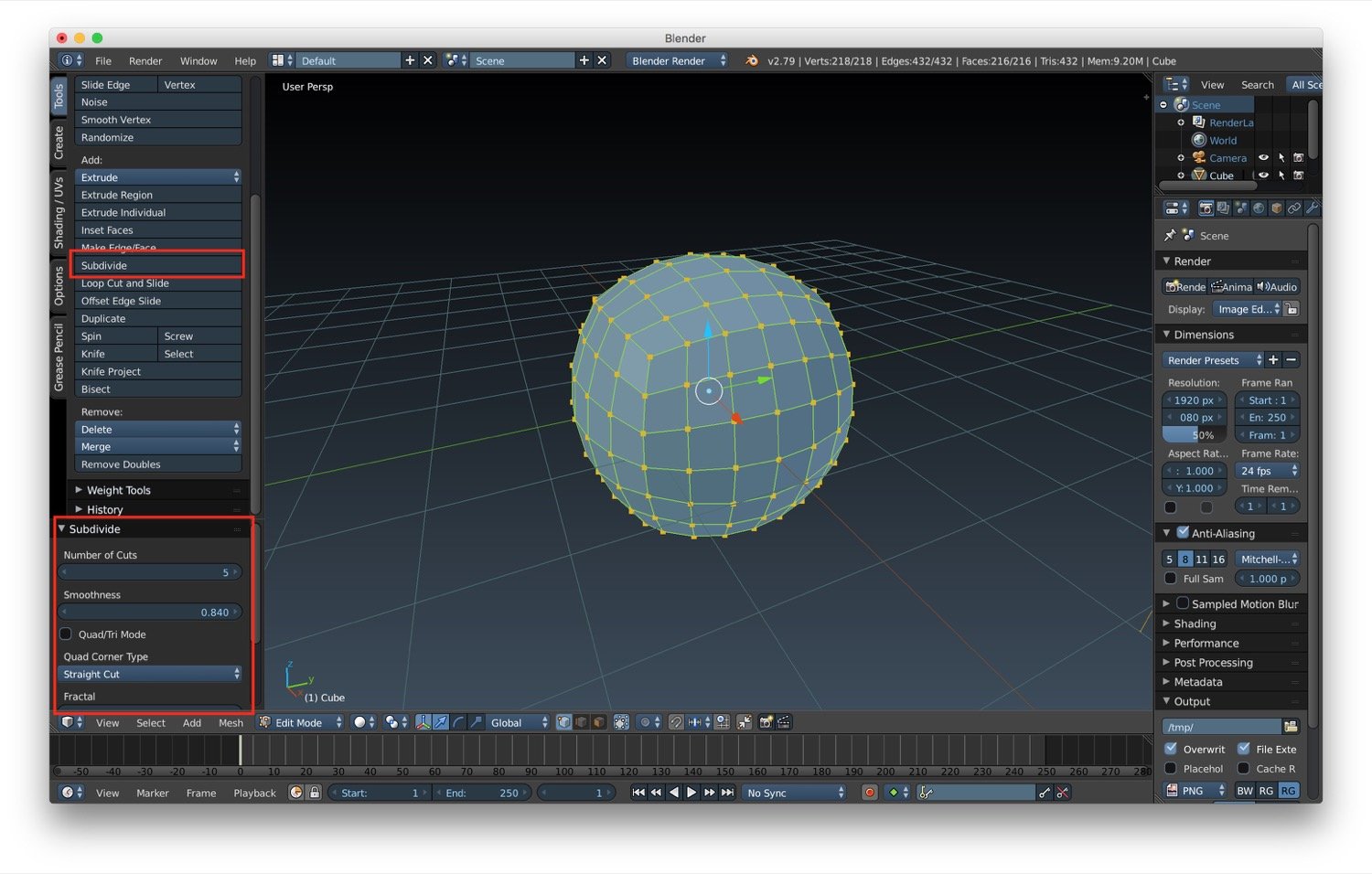The image size is (1372, 874).
Task: Open Modifiers properties wrench tab icon
Action: click(1312, 208)
